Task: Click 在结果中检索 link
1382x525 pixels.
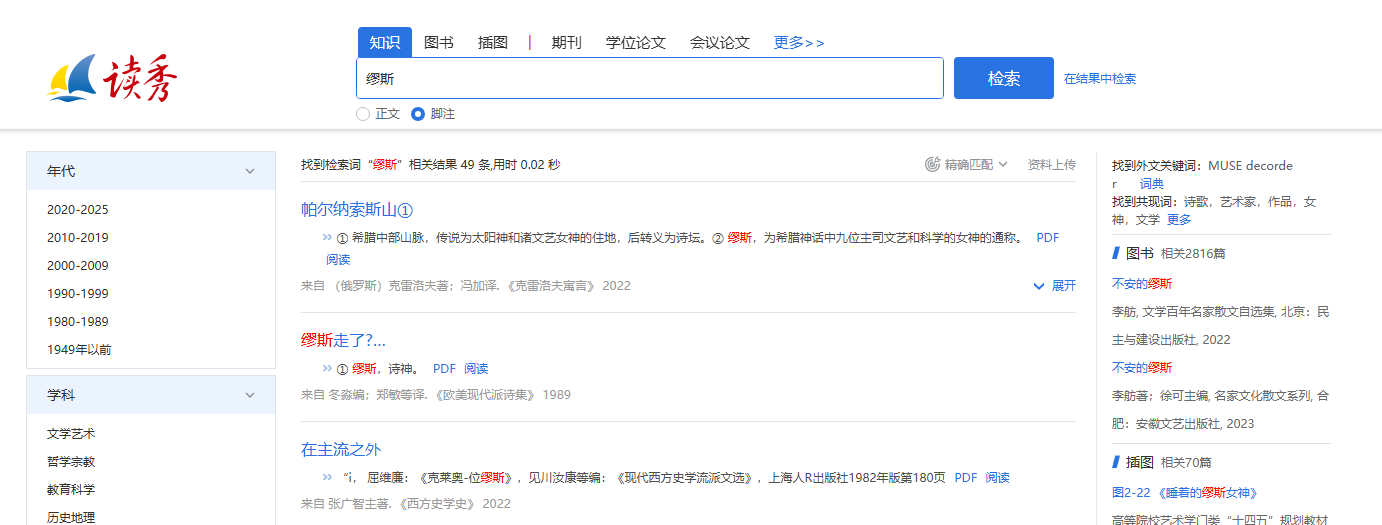Action: pyautogui.click(x=1099, y=79)
